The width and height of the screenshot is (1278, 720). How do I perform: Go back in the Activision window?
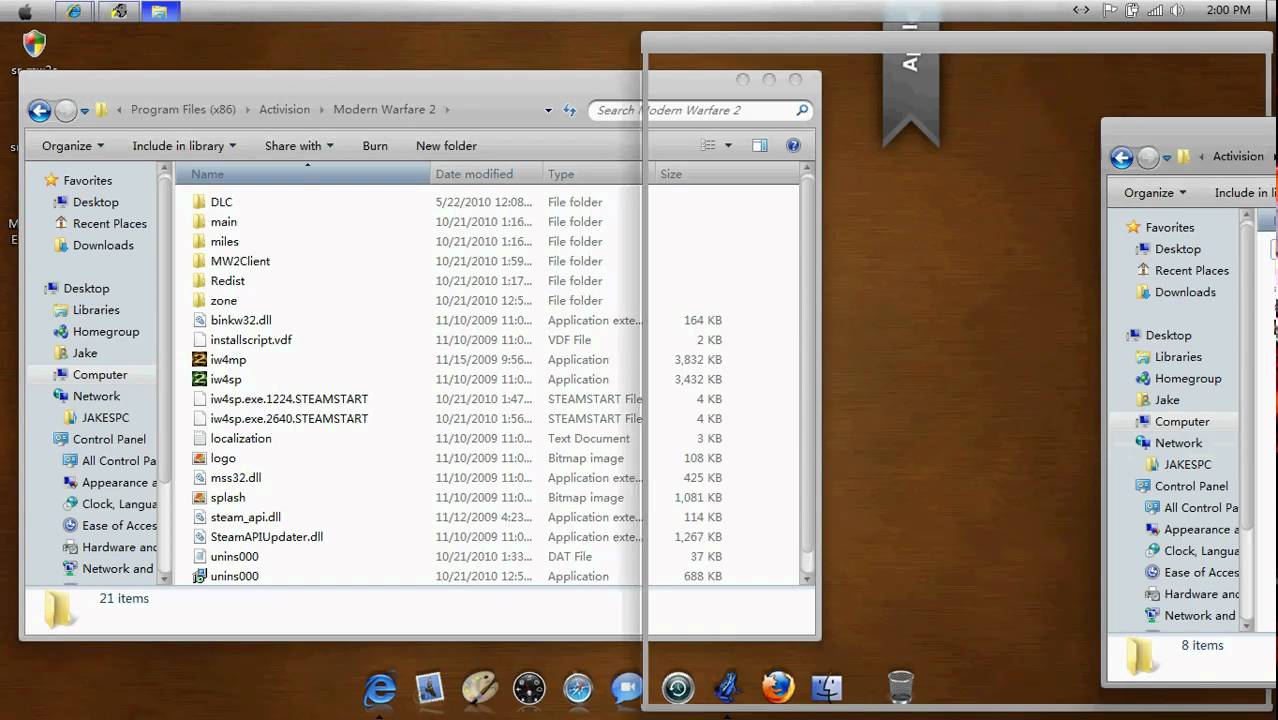coord(1122,158)
